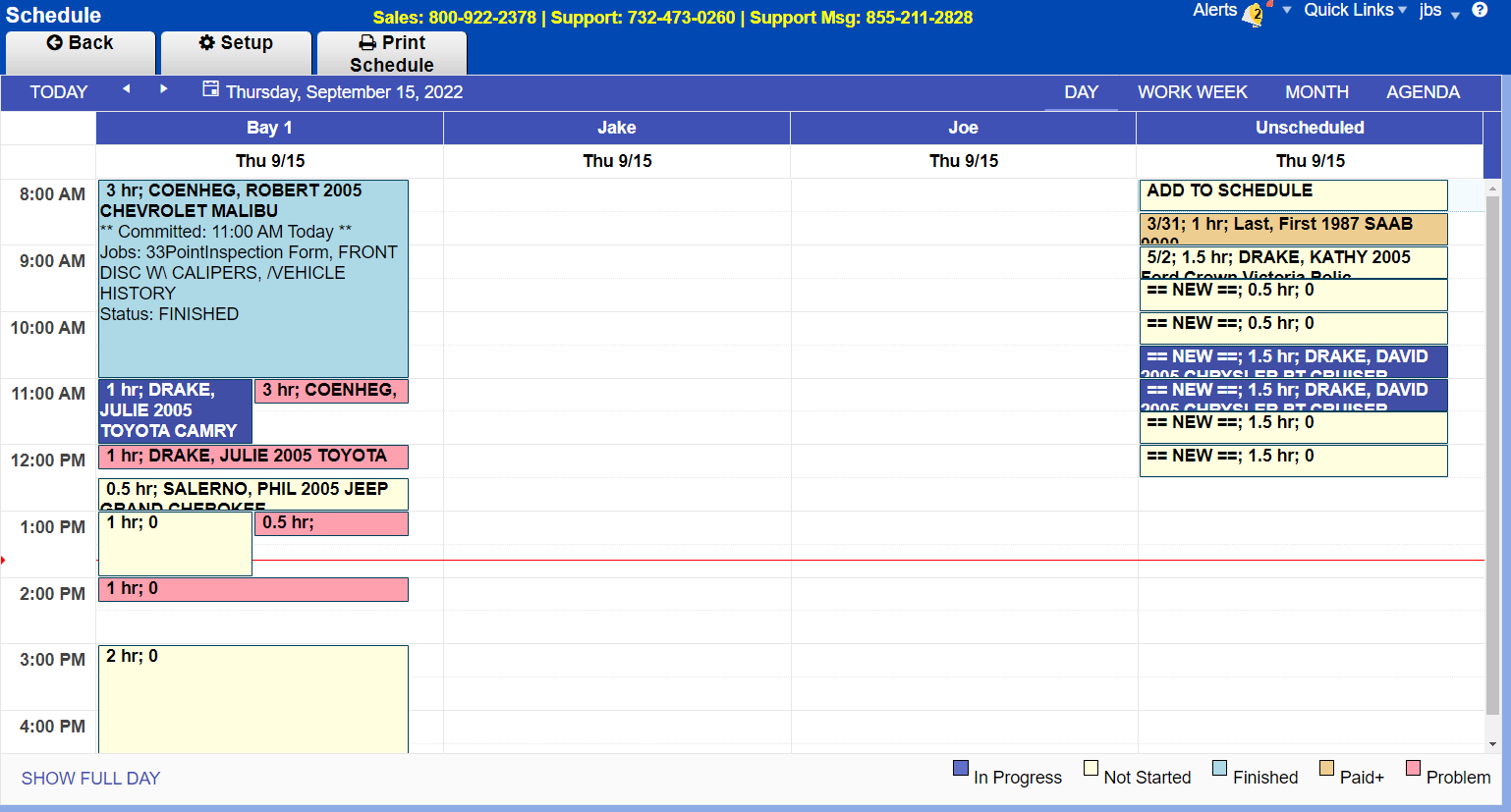Open the 3/31 Last, First 1987 SAAB item
The width and height of the screenshot is (1511, 812).
[x=1294, y=229]
